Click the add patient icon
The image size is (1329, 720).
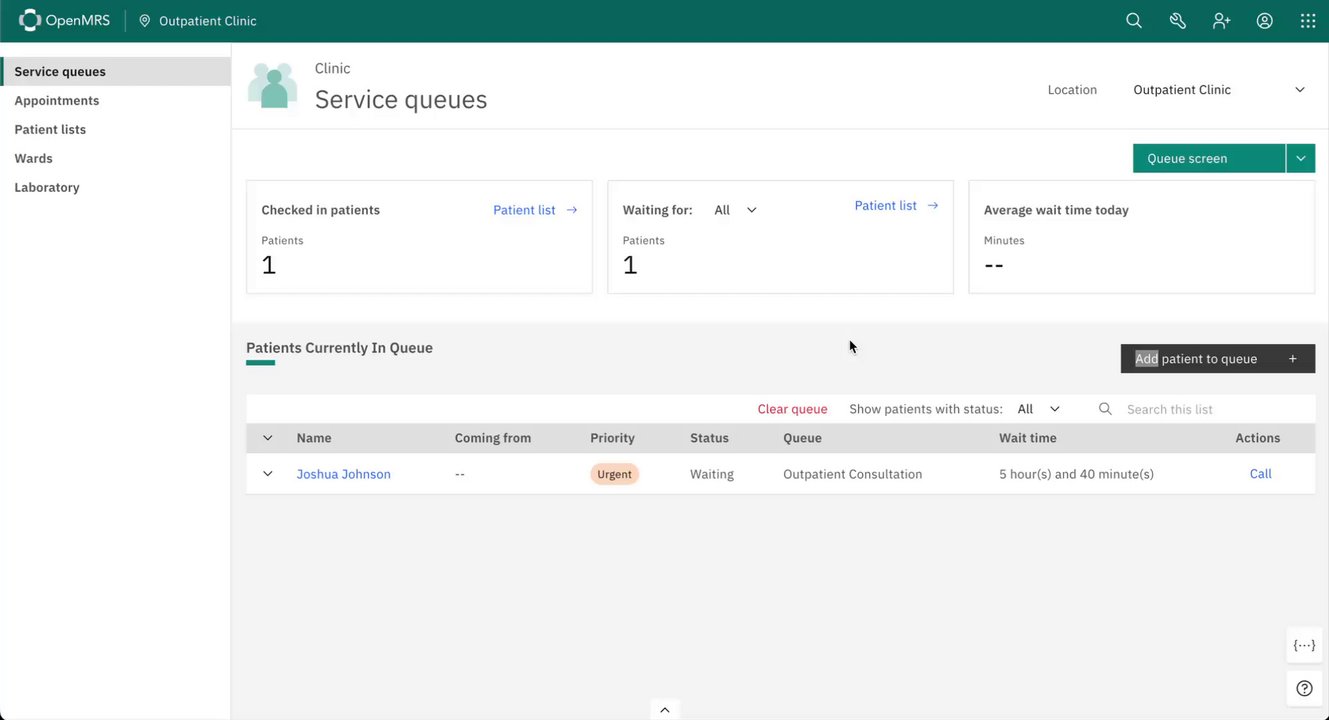tap(1221, 21)
